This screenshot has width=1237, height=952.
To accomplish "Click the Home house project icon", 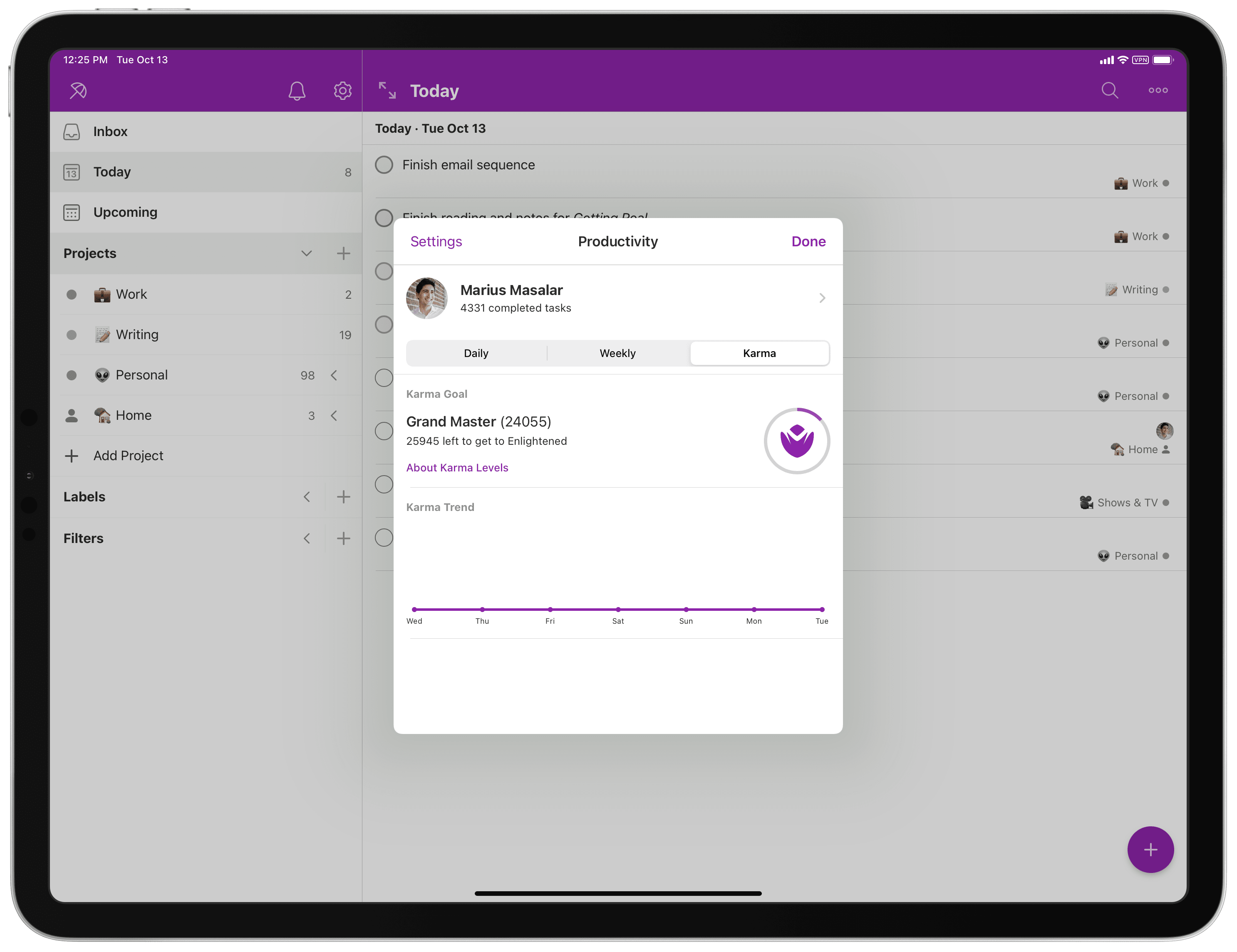I will coord(102,415).
